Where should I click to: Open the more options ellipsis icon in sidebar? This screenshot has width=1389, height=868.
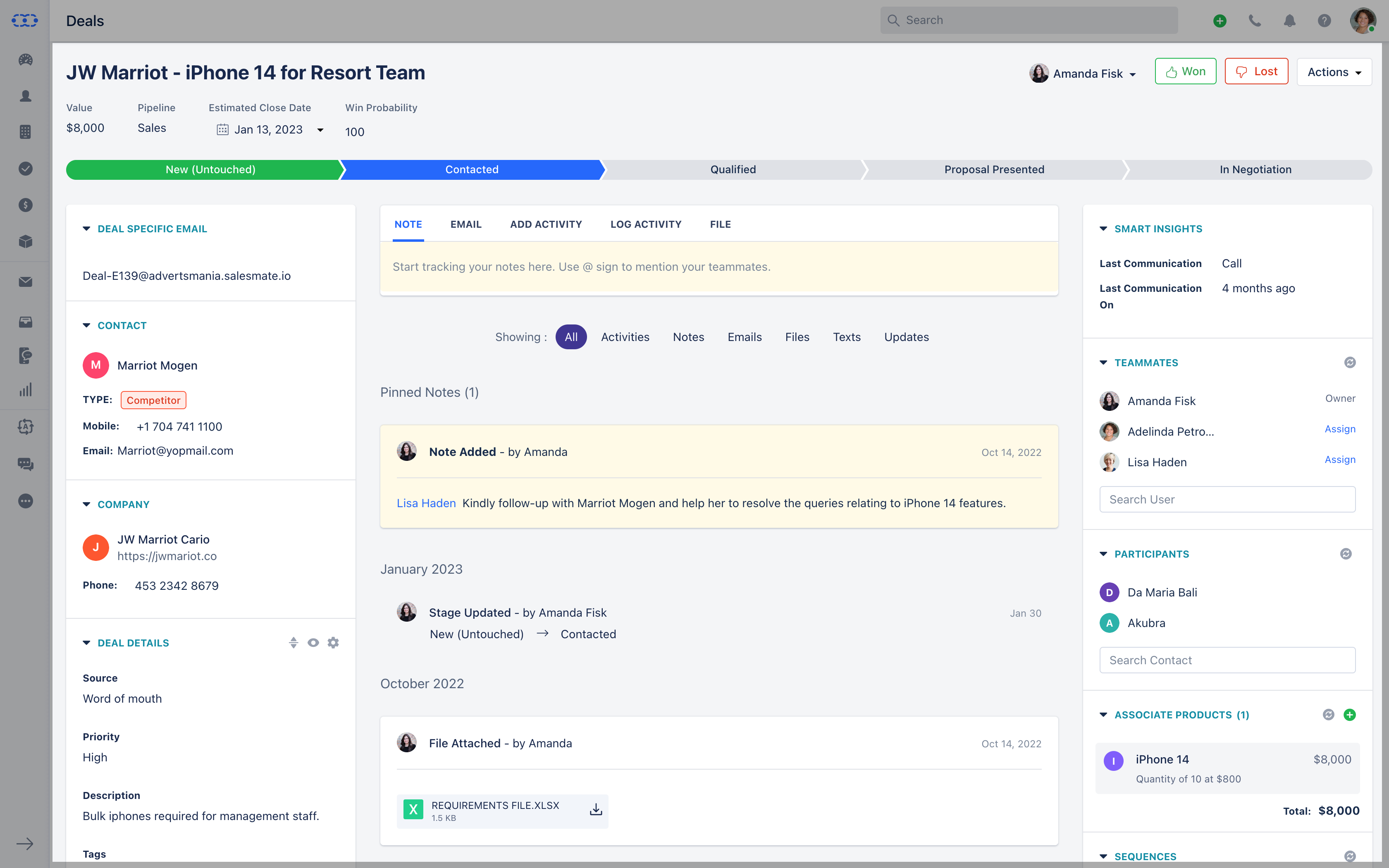coord(25,501)
